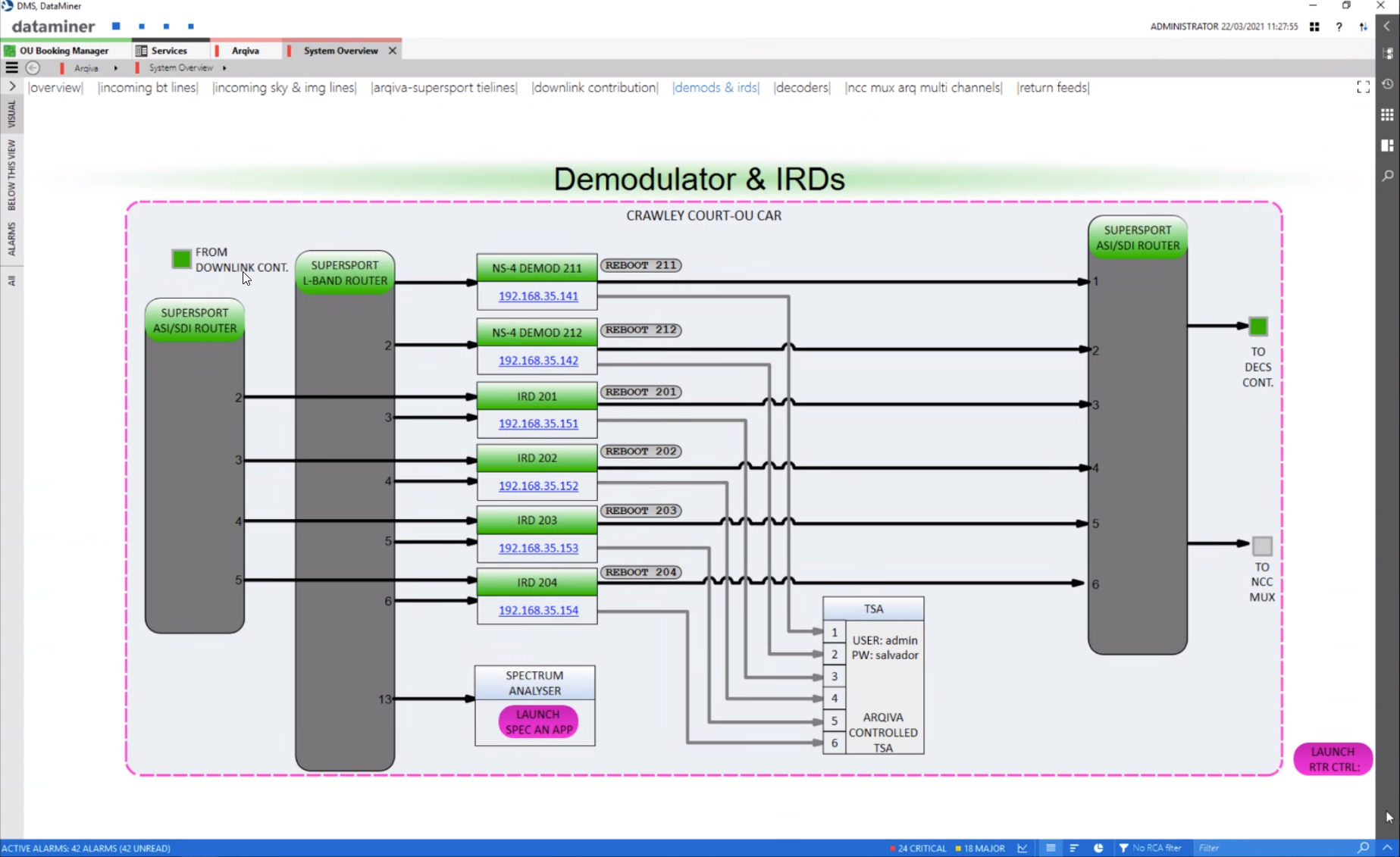Click the REBOOT 202 button
This screenshot has width=1400, height=857.
(640, 451)
